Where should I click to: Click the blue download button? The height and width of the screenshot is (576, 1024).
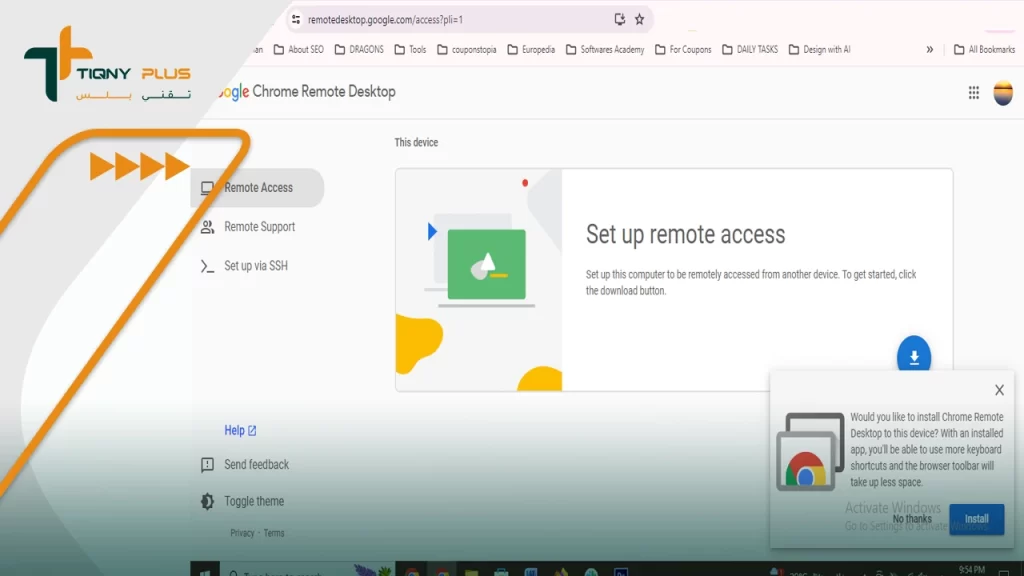(914, 356)
